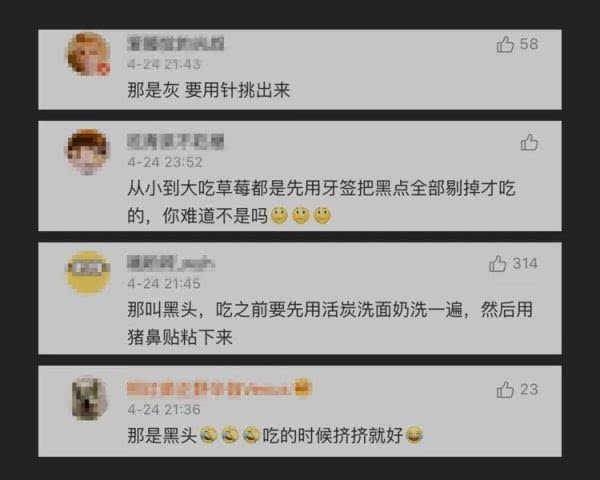
Task: Select comment text 那是黑头 吃的时候挤挤就好
Action: tap(275, 435)
